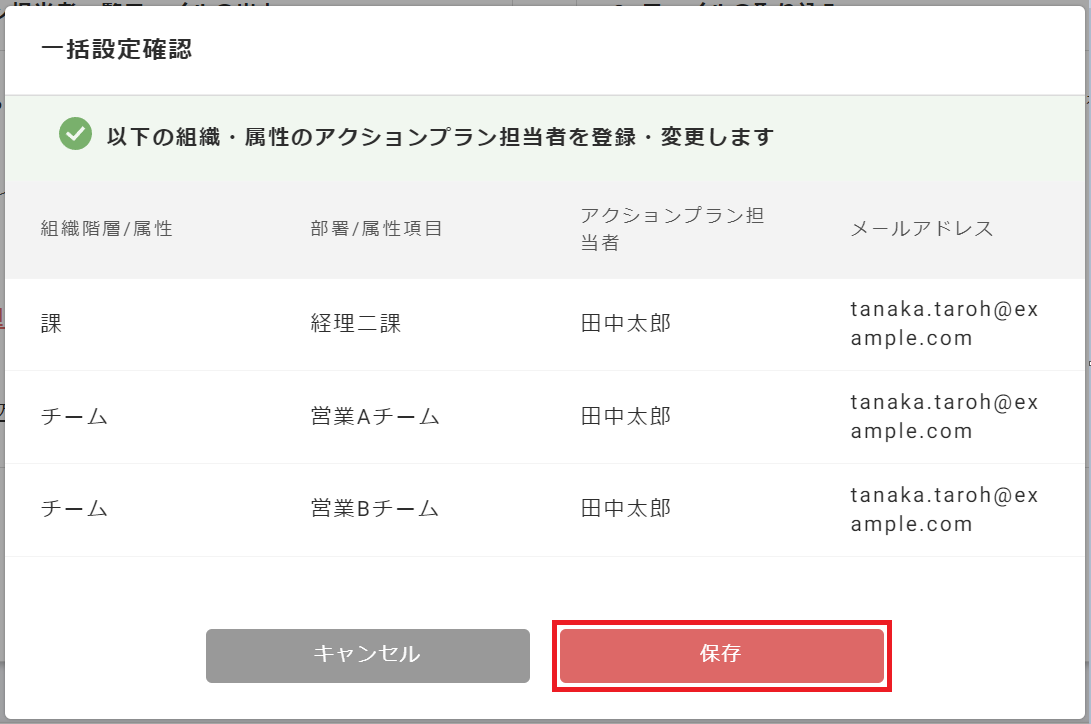Click the 部署/属性項目 column header
The image size is (1091, 724).
[x=376, y=229]
